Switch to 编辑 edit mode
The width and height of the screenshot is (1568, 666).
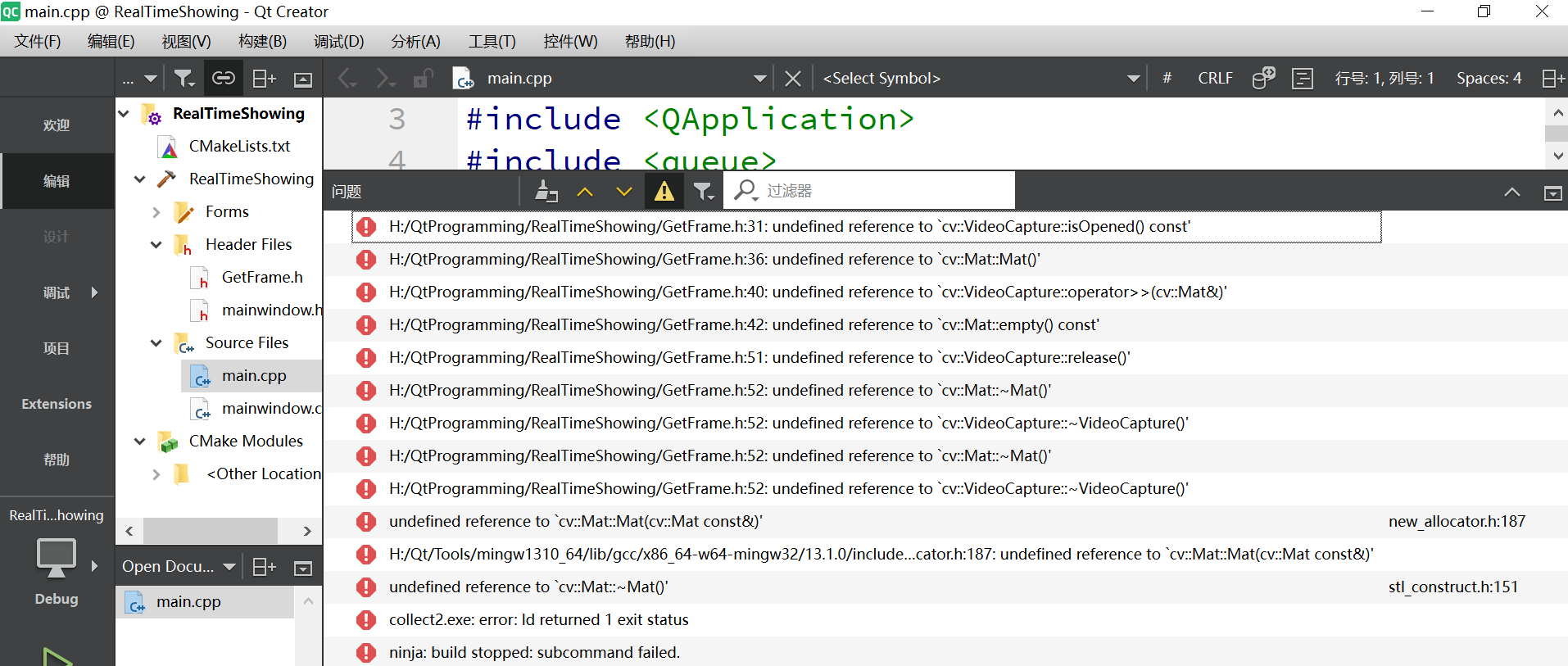(x=57, y=181)
